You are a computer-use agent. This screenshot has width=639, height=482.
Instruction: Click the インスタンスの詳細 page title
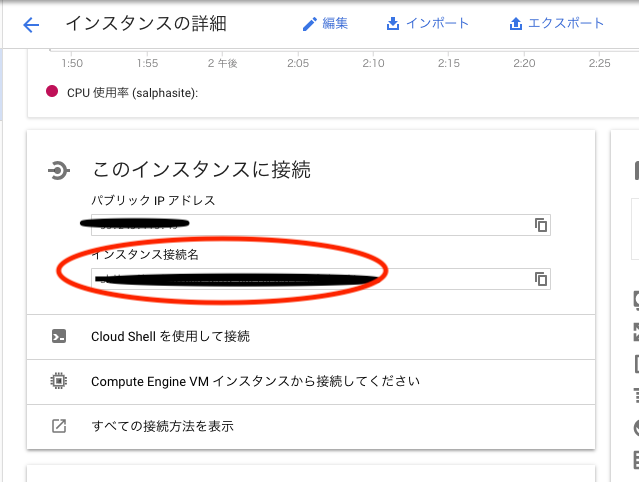pos(146,24)
